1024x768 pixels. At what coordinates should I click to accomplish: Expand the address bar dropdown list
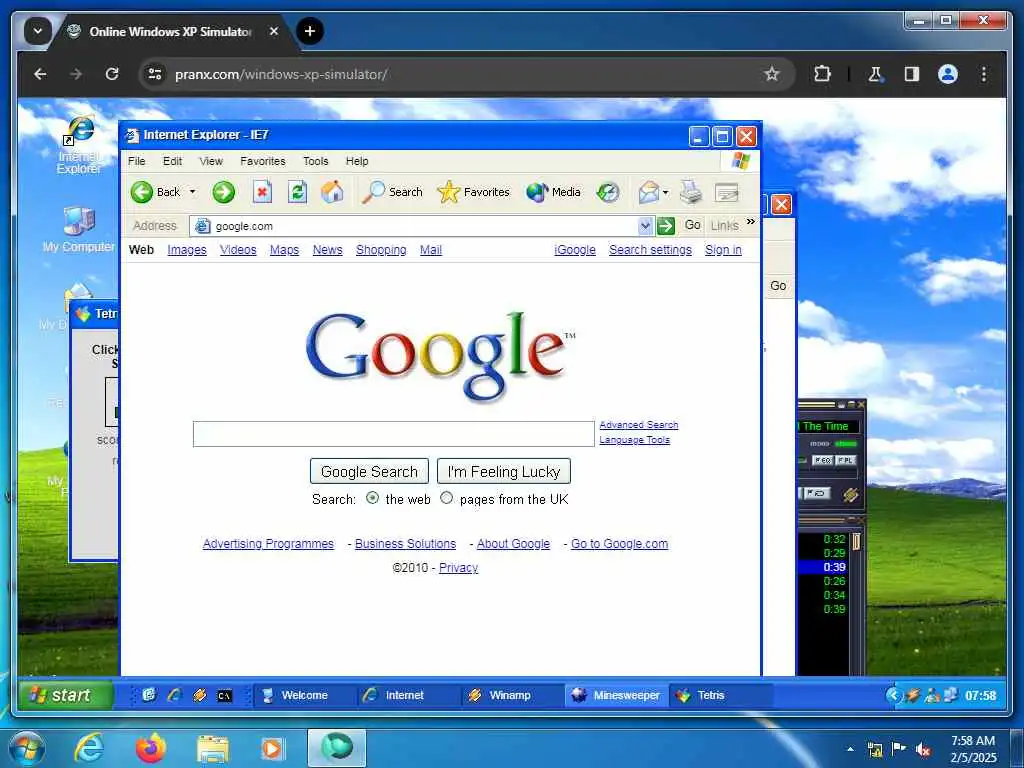[645, 226]
